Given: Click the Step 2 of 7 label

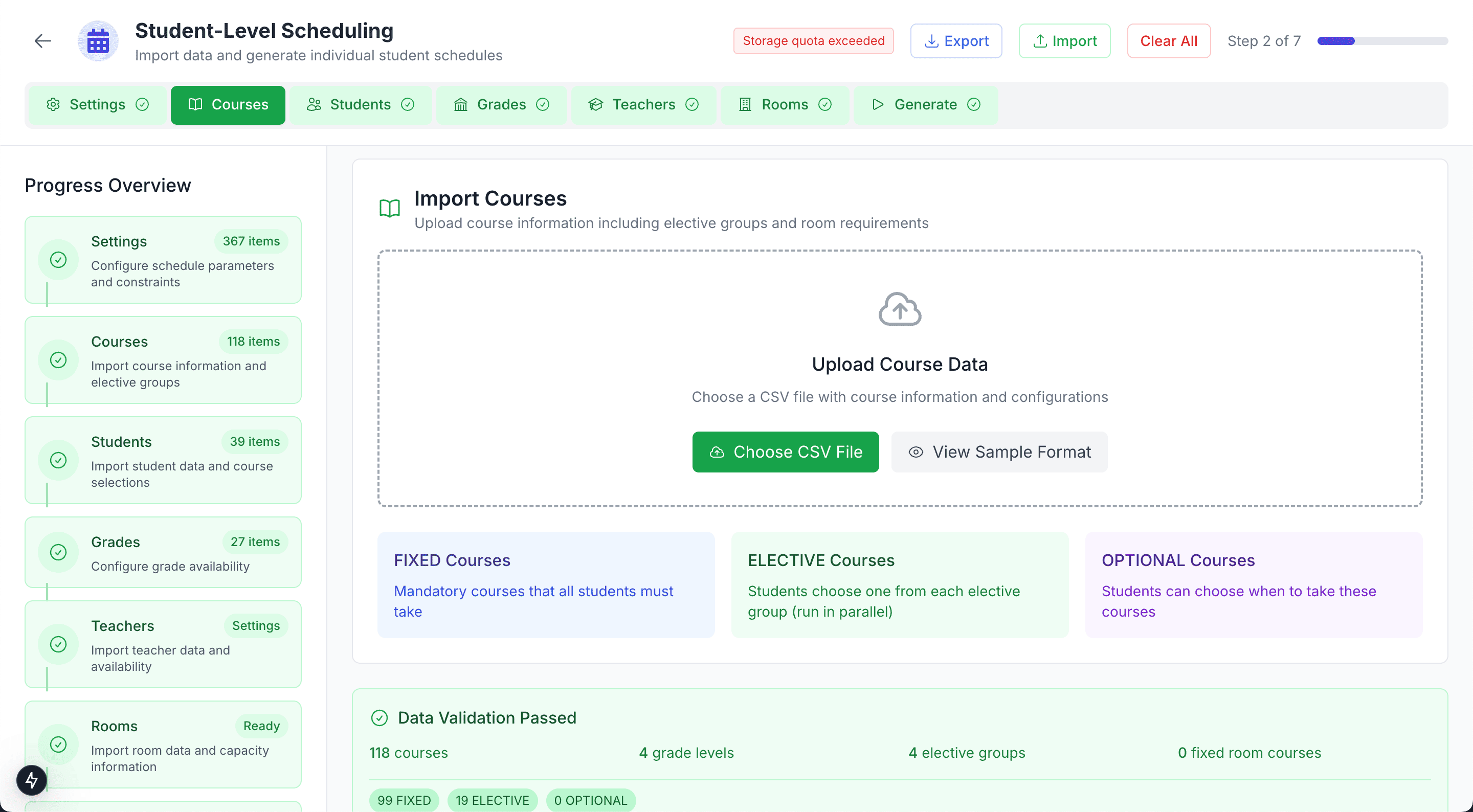Looking at the screenshot, I should point(1264,41).
